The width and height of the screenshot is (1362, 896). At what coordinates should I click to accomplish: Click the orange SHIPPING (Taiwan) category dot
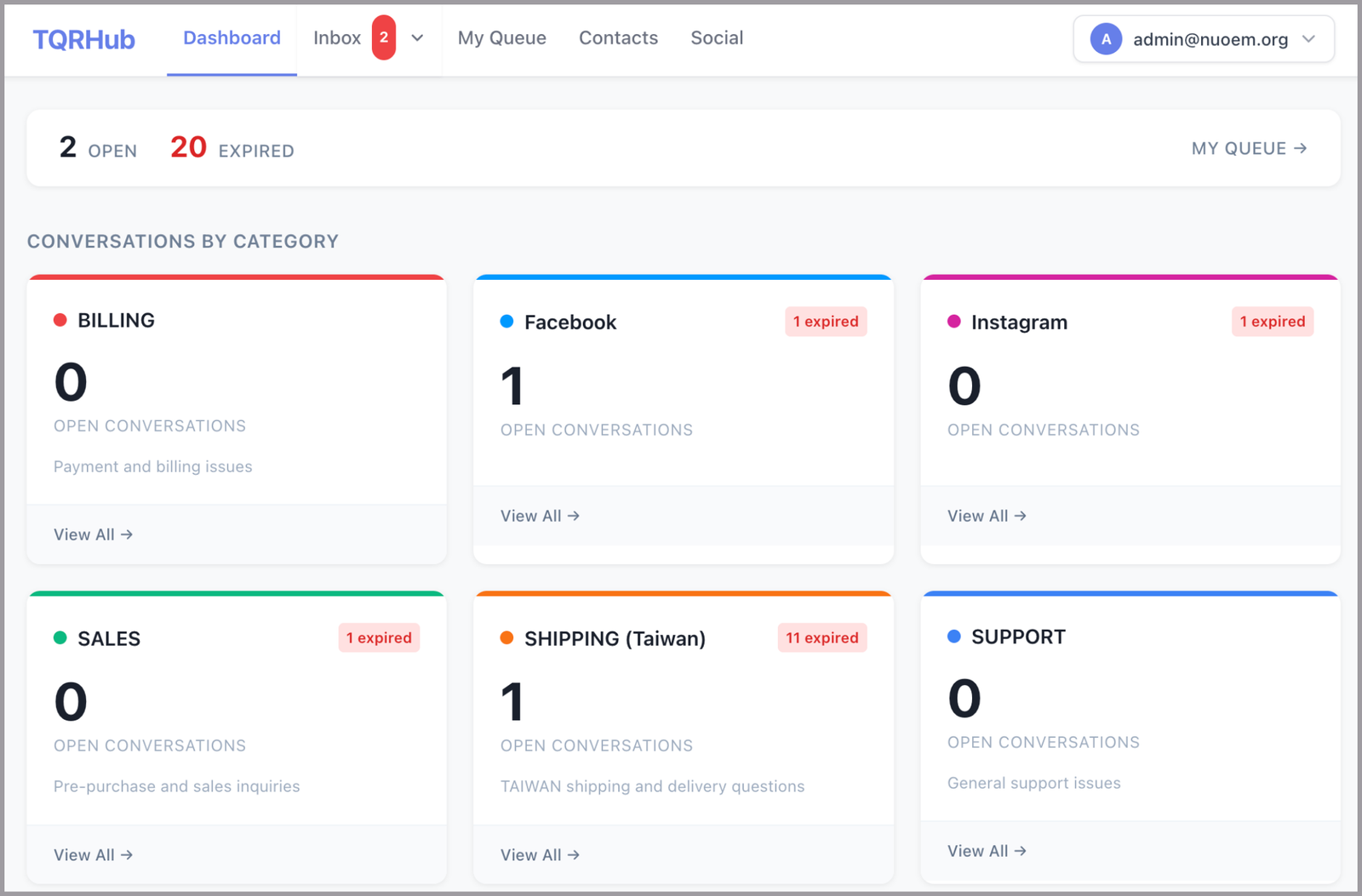pos(506,638)
